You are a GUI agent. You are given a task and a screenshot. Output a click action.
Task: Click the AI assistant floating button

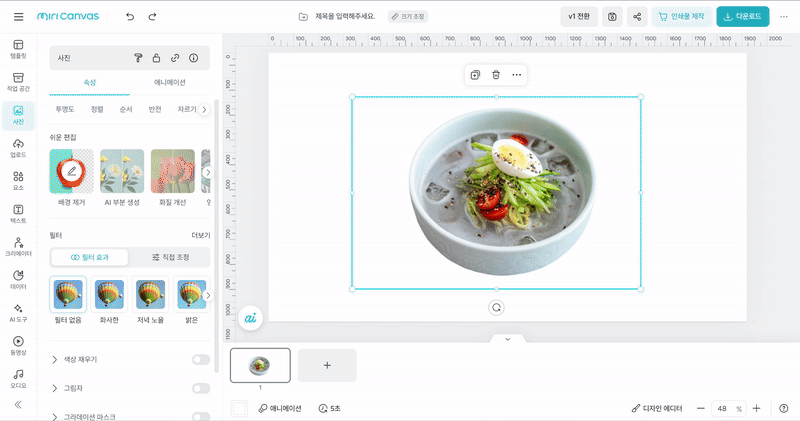(x=251, y=317)
